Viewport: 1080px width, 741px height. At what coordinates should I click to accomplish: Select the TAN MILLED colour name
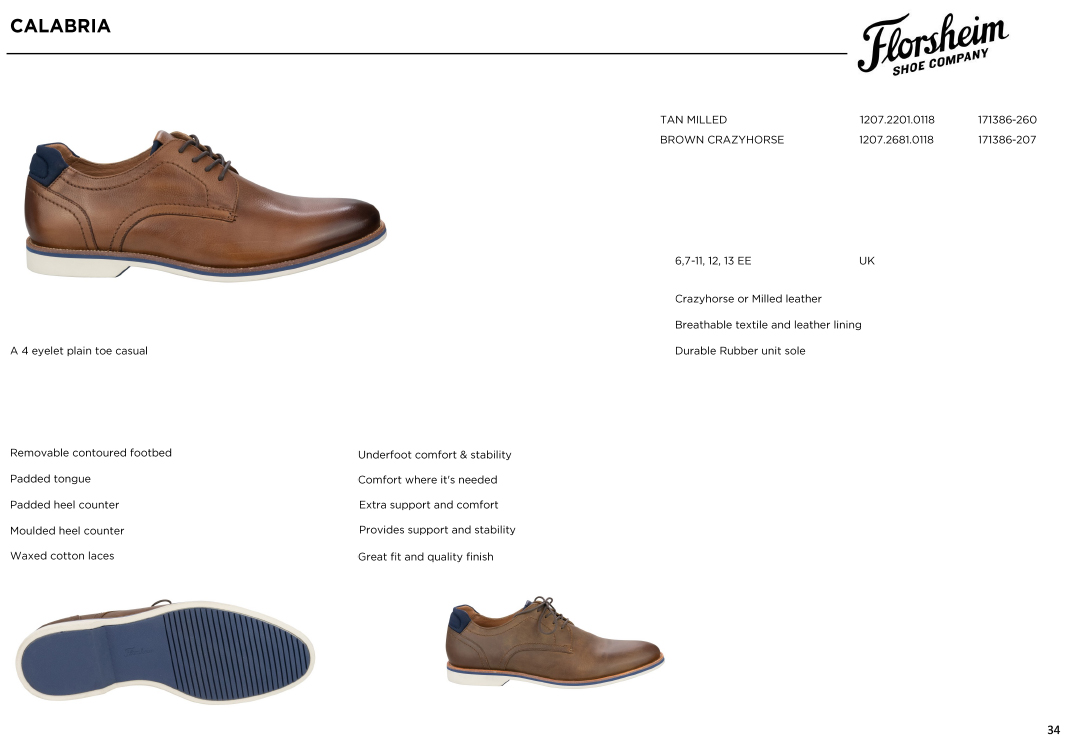[693, 120]
